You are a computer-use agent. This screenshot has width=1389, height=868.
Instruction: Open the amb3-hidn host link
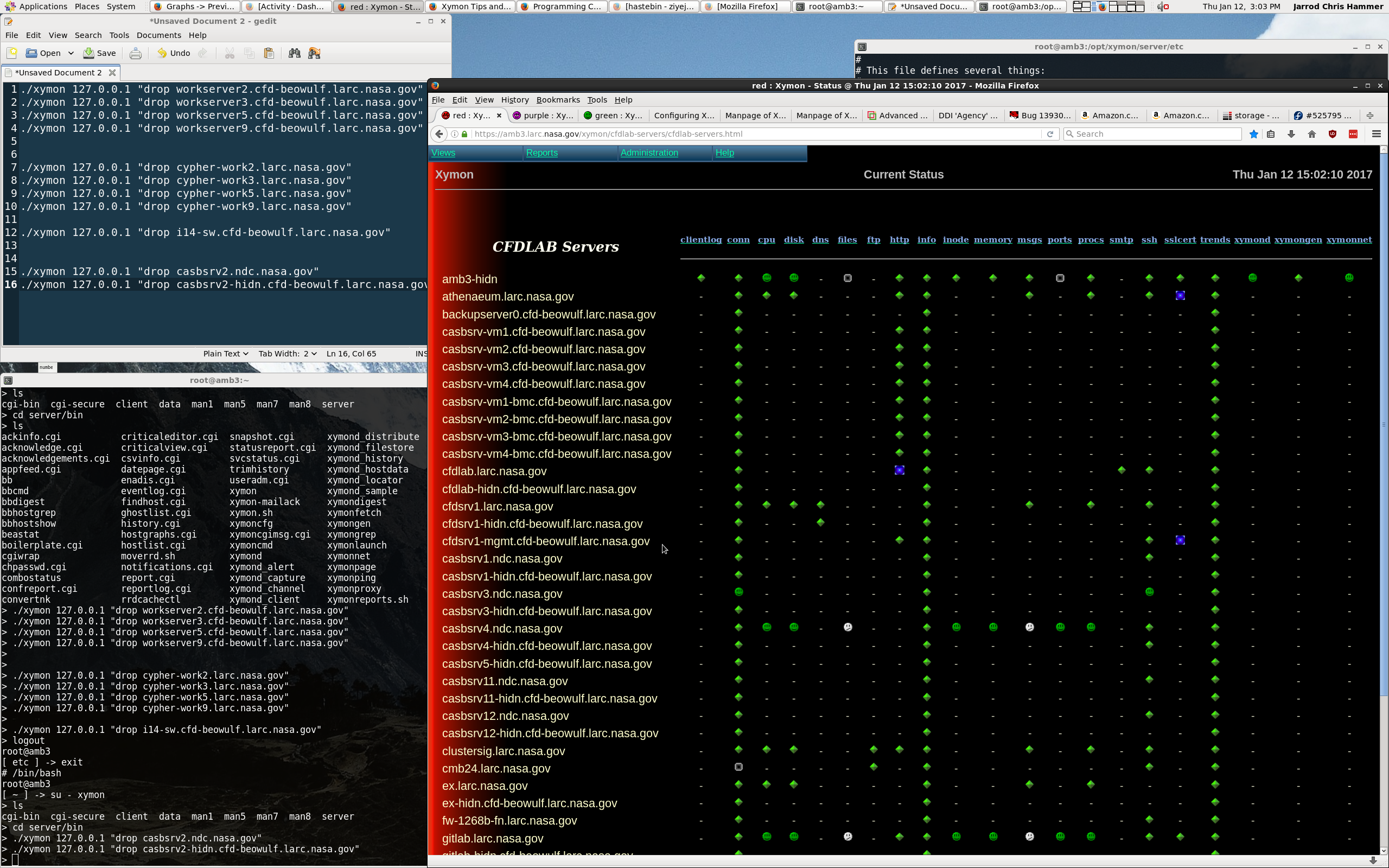469,279
